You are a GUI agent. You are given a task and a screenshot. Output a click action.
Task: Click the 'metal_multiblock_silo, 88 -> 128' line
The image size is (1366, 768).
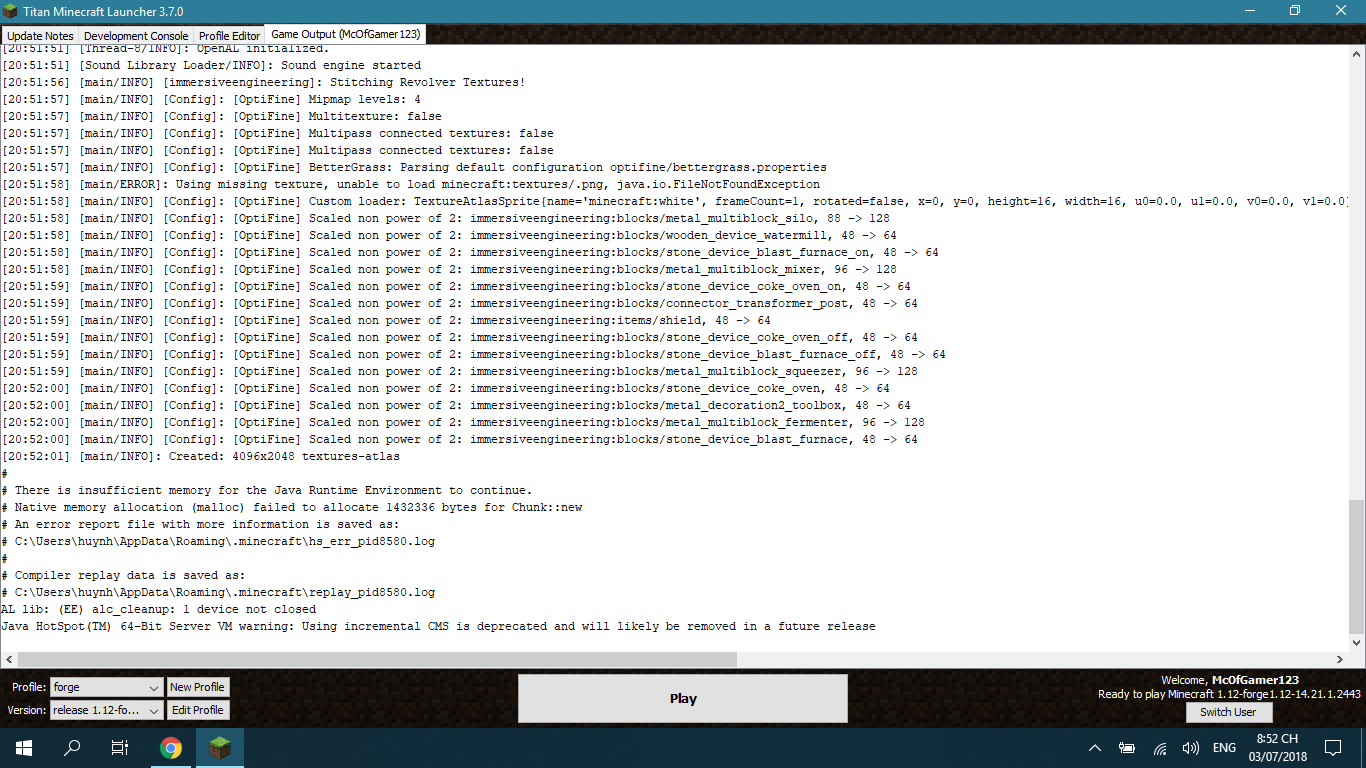(x=446, y=218)
